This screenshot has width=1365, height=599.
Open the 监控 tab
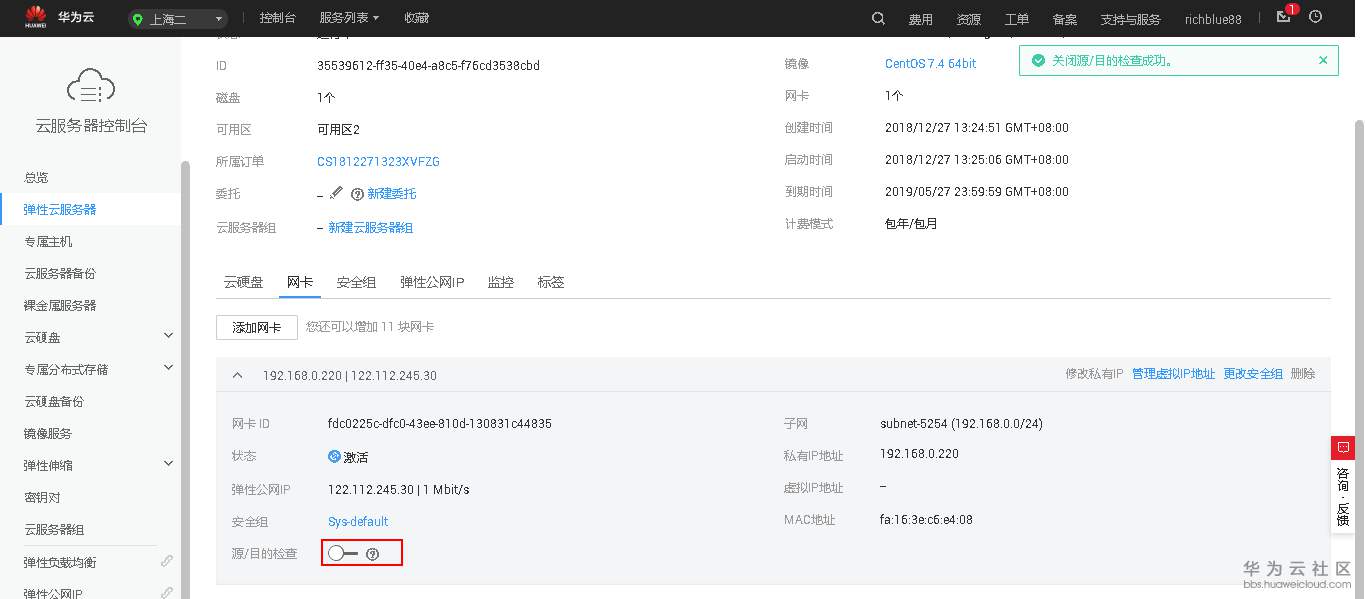[x=501, y=282]
